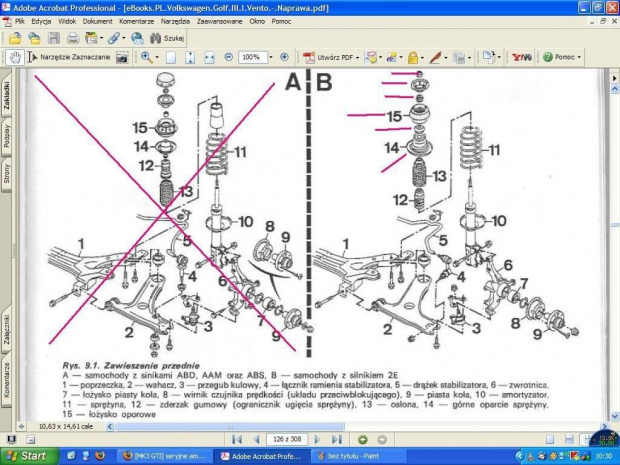Open the zoom percentage dropdown arrow
This screenshot has width=620, height=465.
click(x=271, y=57)
